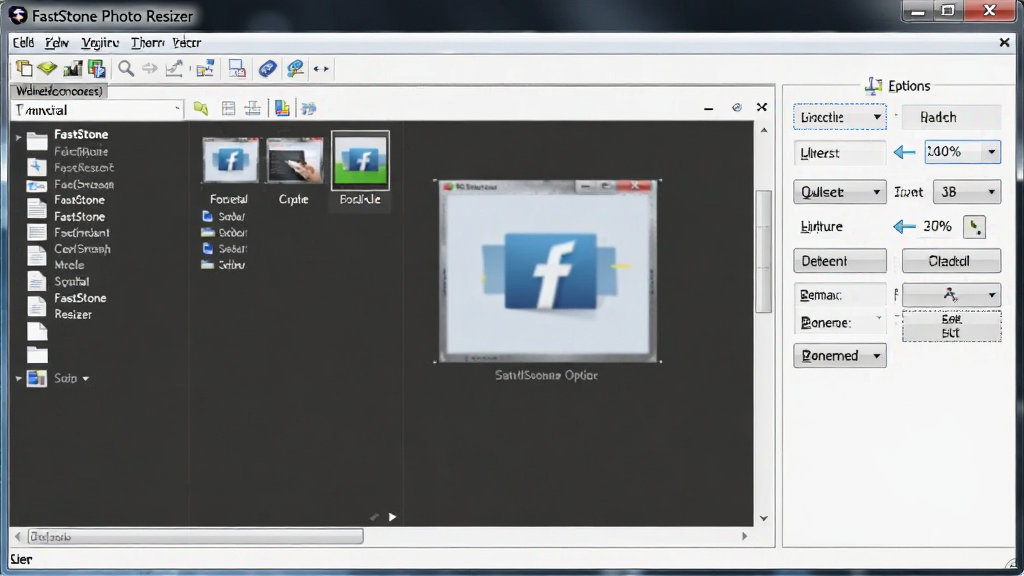Click the Cladcll button
Image resolution: width=1024 pixels, height=576 pixels.
pos(951,261)
